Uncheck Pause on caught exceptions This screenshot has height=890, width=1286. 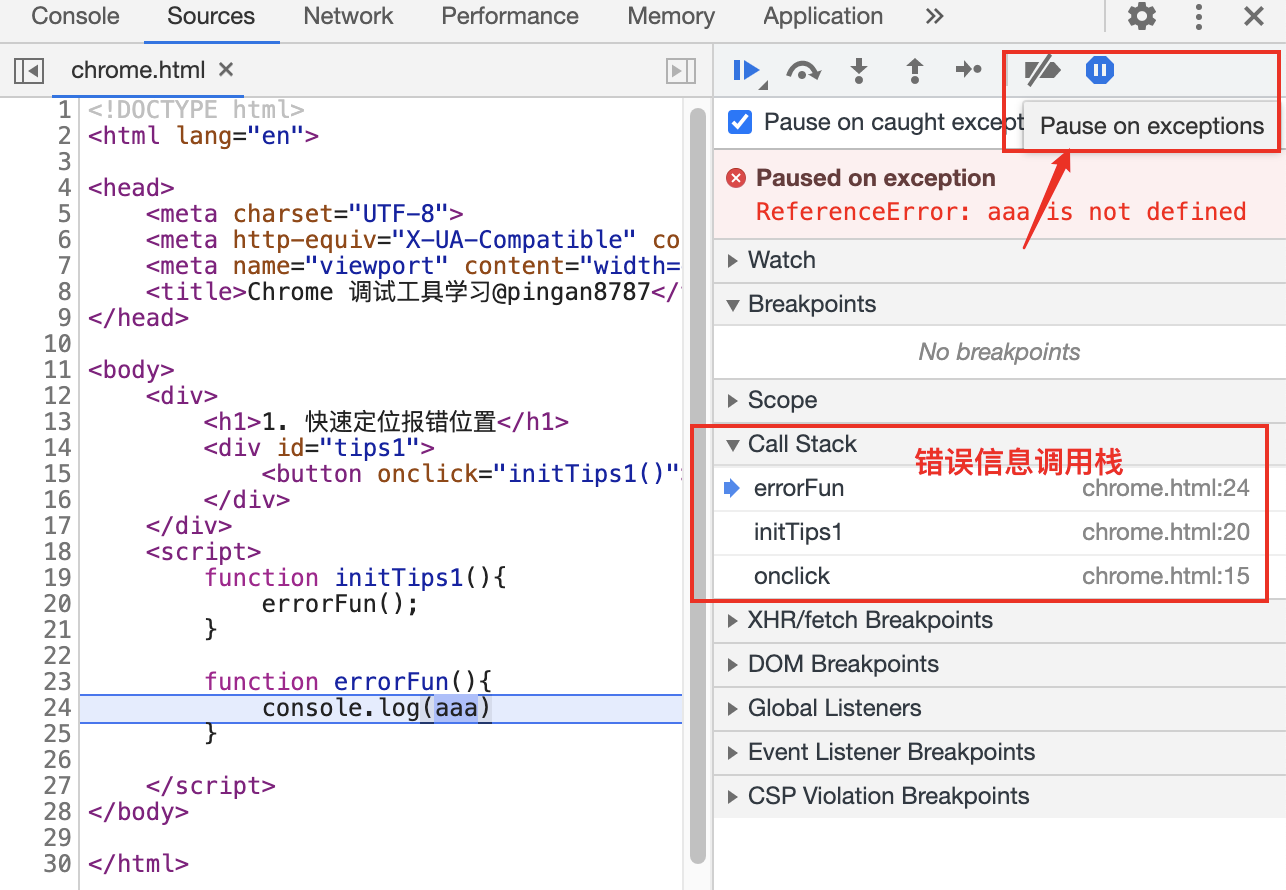(x=740, y=122)
